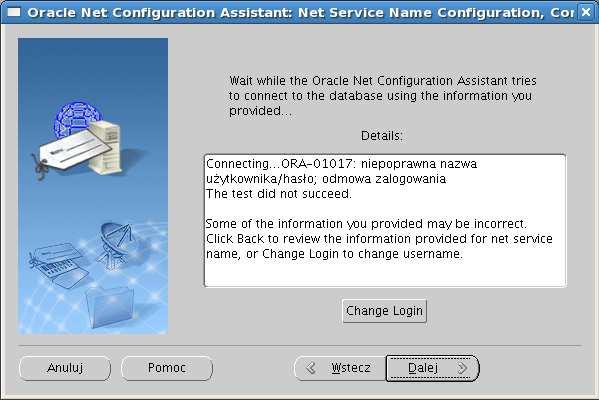599x400 pixels.
Task: Open help via Pomoc button
Action: point(167,368)
